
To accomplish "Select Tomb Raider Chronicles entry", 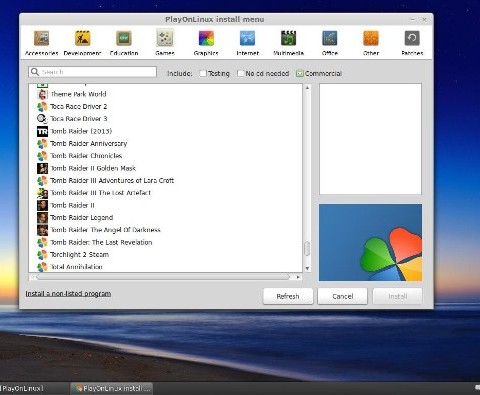I will point(86,156).
